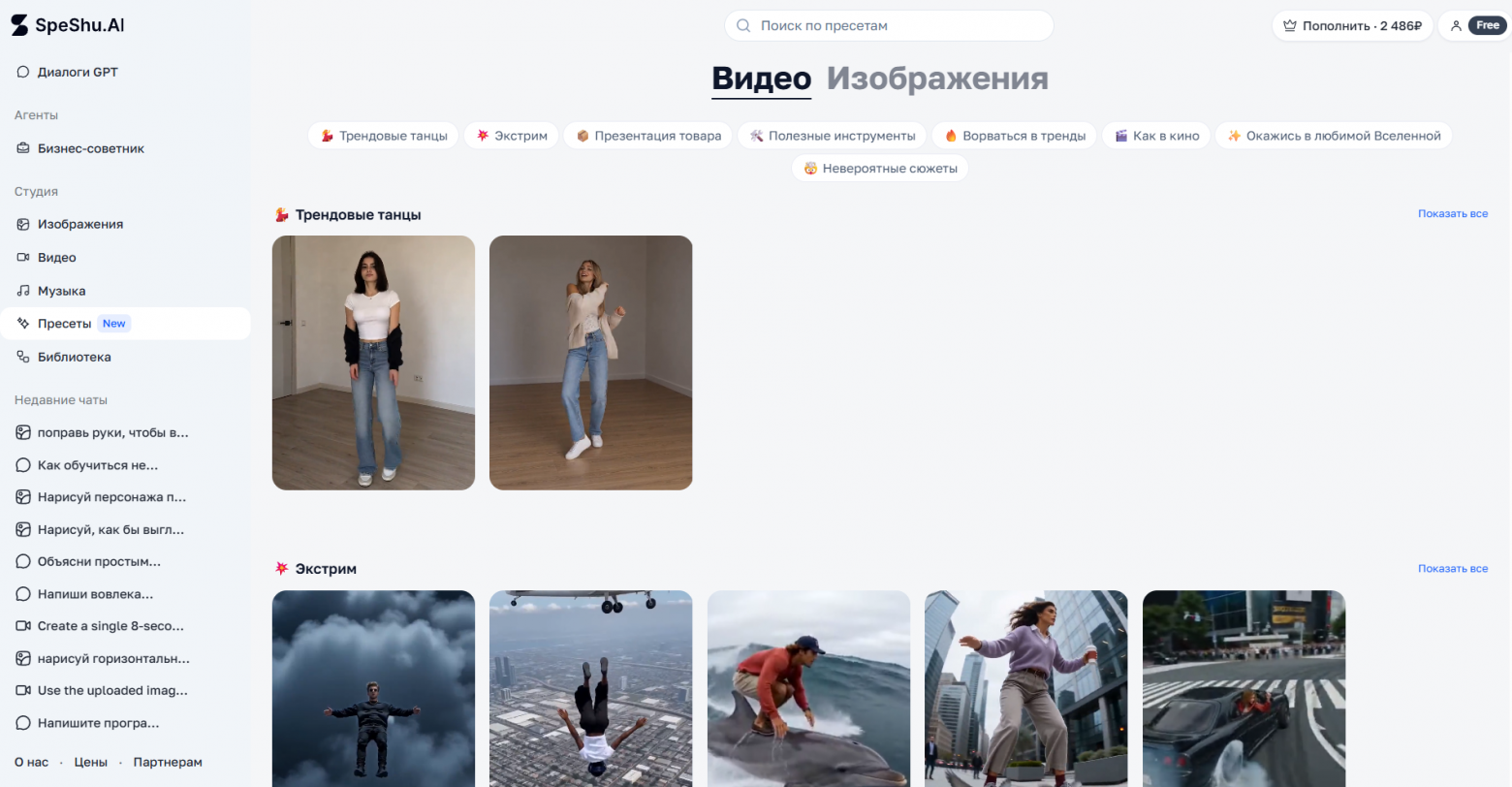Click icon of chat 'Create a single 8-seco...'

(23, 626)
